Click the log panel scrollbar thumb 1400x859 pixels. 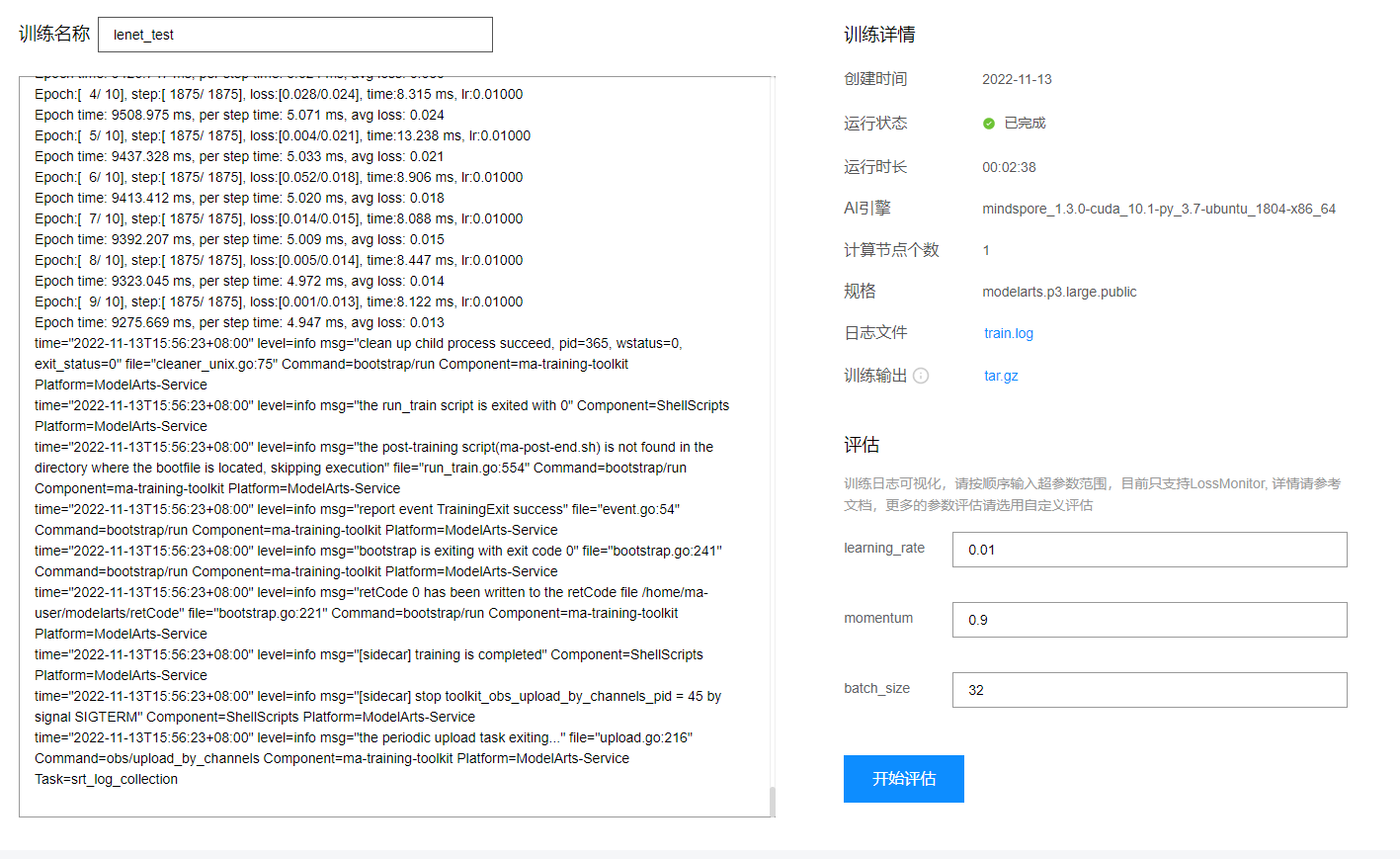click(x=773, y=802)
